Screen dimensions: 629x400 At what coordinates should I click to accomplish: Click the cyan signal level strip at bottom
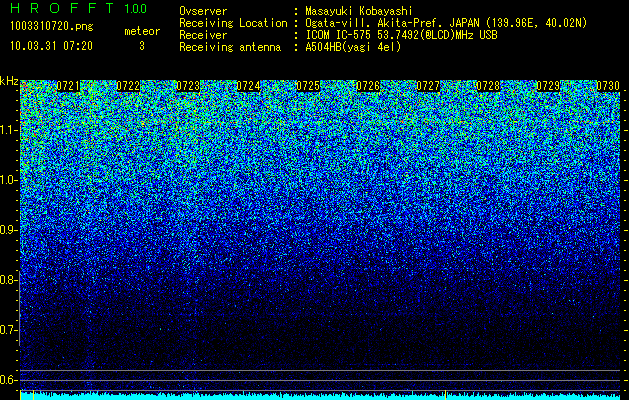320,396
